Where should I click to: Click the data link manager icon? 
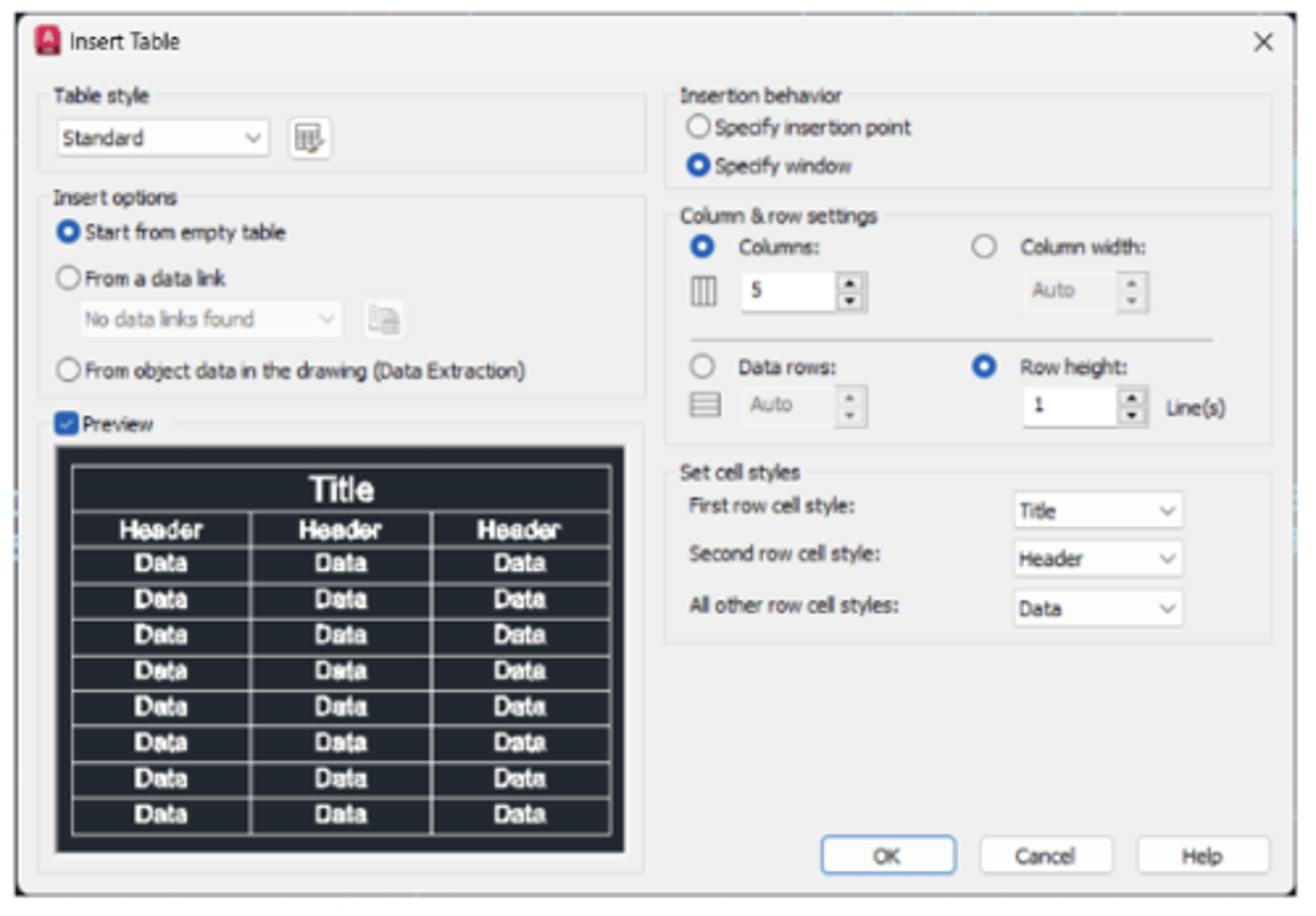pos(383,319)
